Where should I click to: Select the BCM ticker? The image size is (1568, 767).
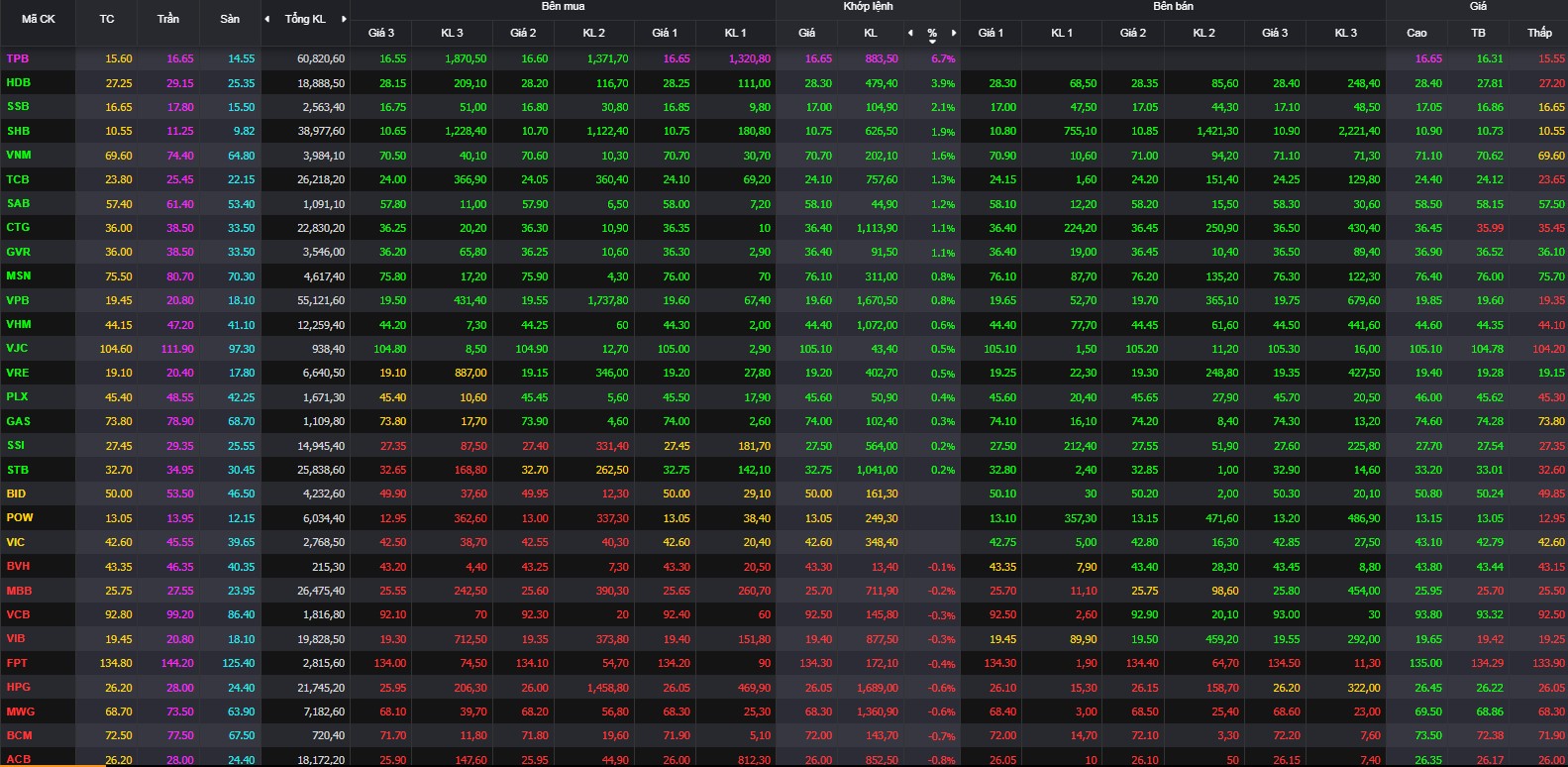(x=19, y=735)
